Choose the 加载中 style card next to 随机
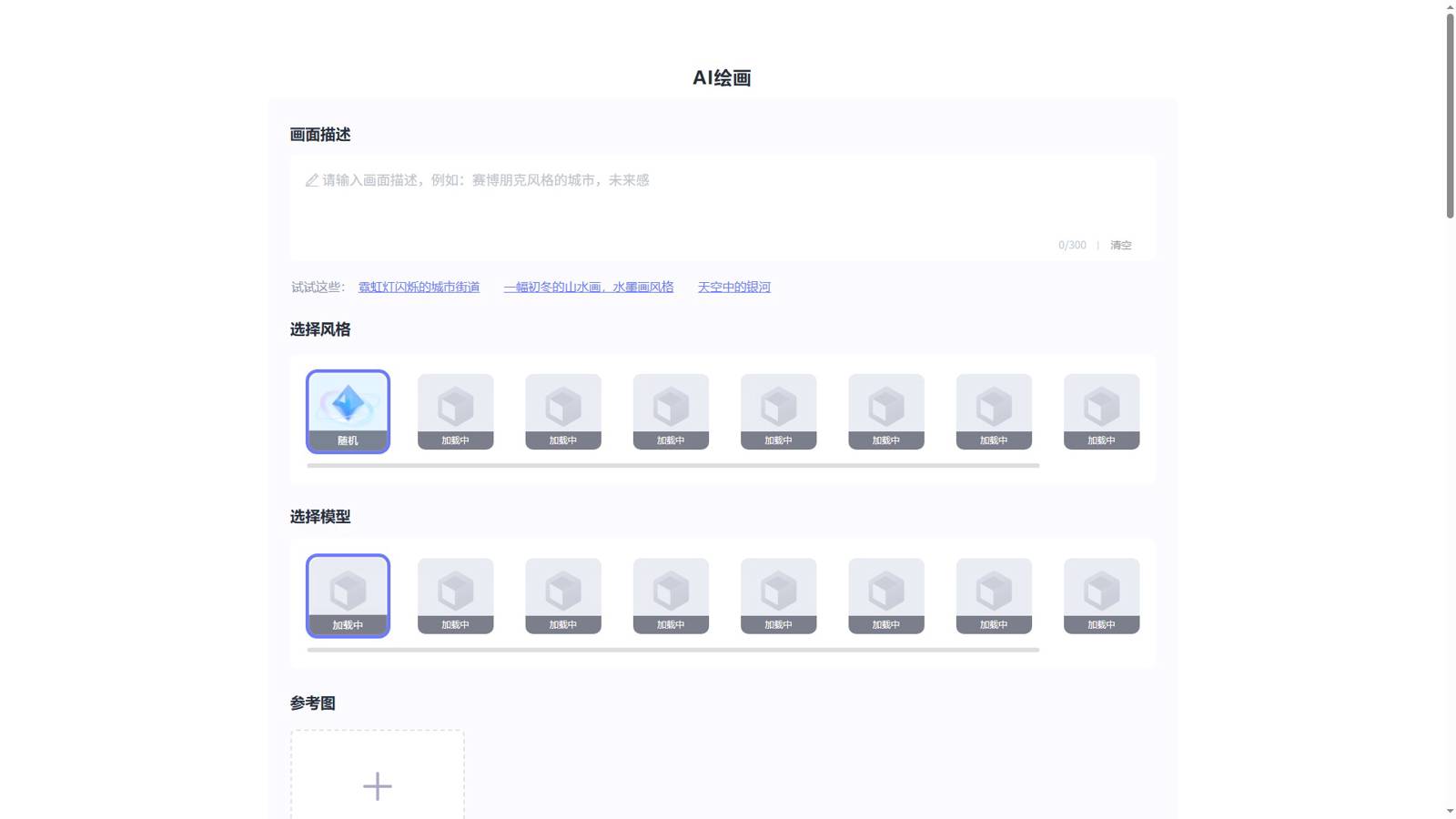The width and height of the screenshot is (1456, 819). tap(456, 411)
